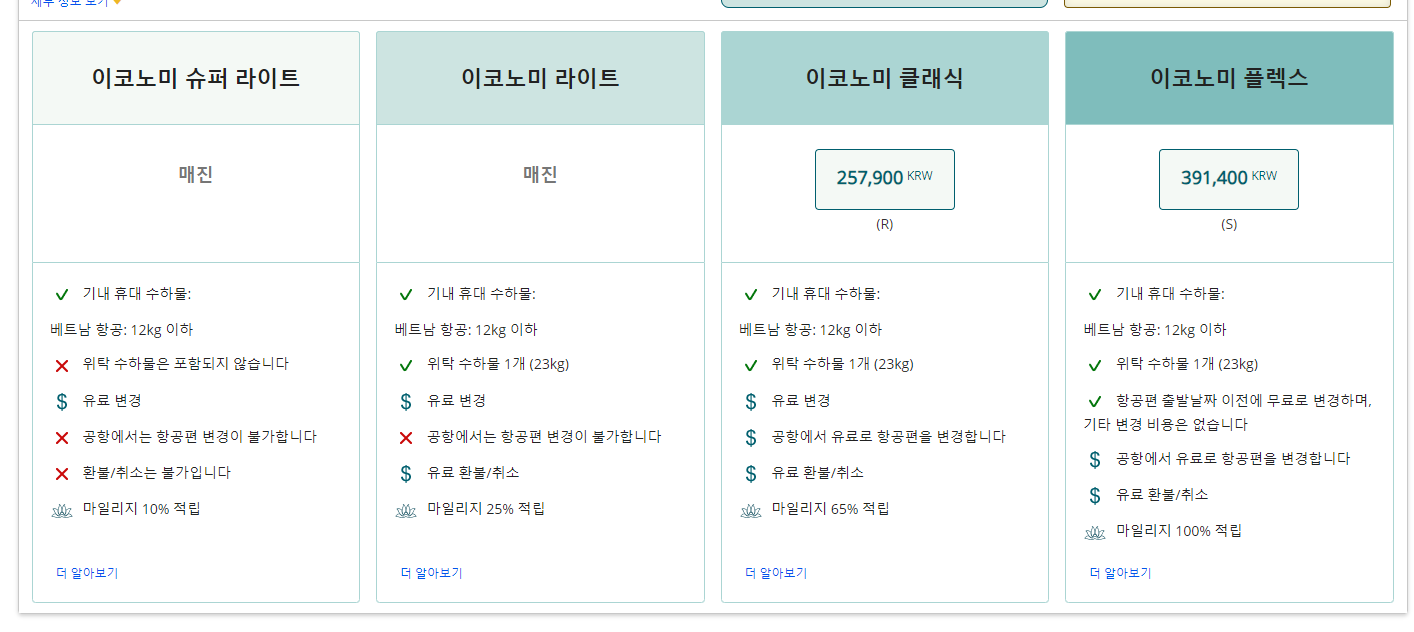The width and height of the screenshot is (1414, 632).
Task: Click the green checkmark beside 위탁 수하물 1개 in Classic
Action: coord(751,365)
